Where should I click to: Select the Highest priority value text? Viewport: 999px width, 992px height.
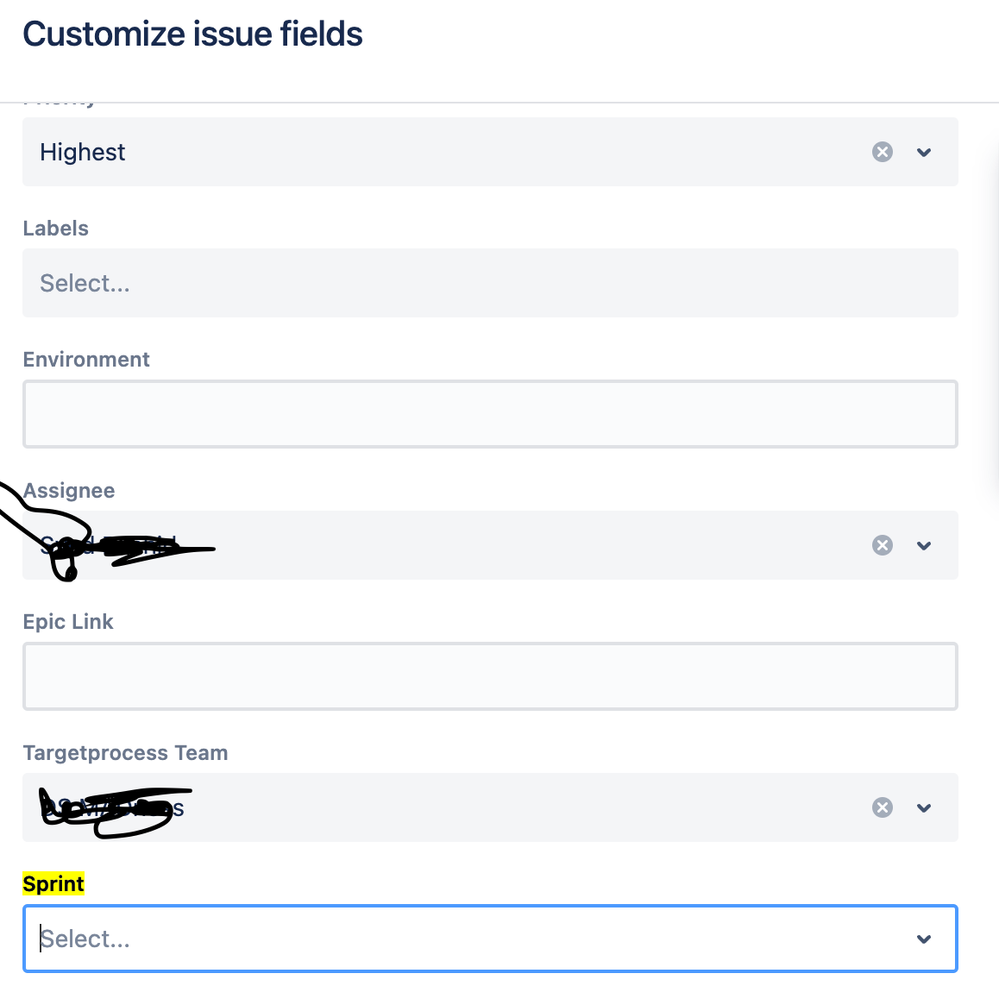pyautogui.click(x=82, y=152)
